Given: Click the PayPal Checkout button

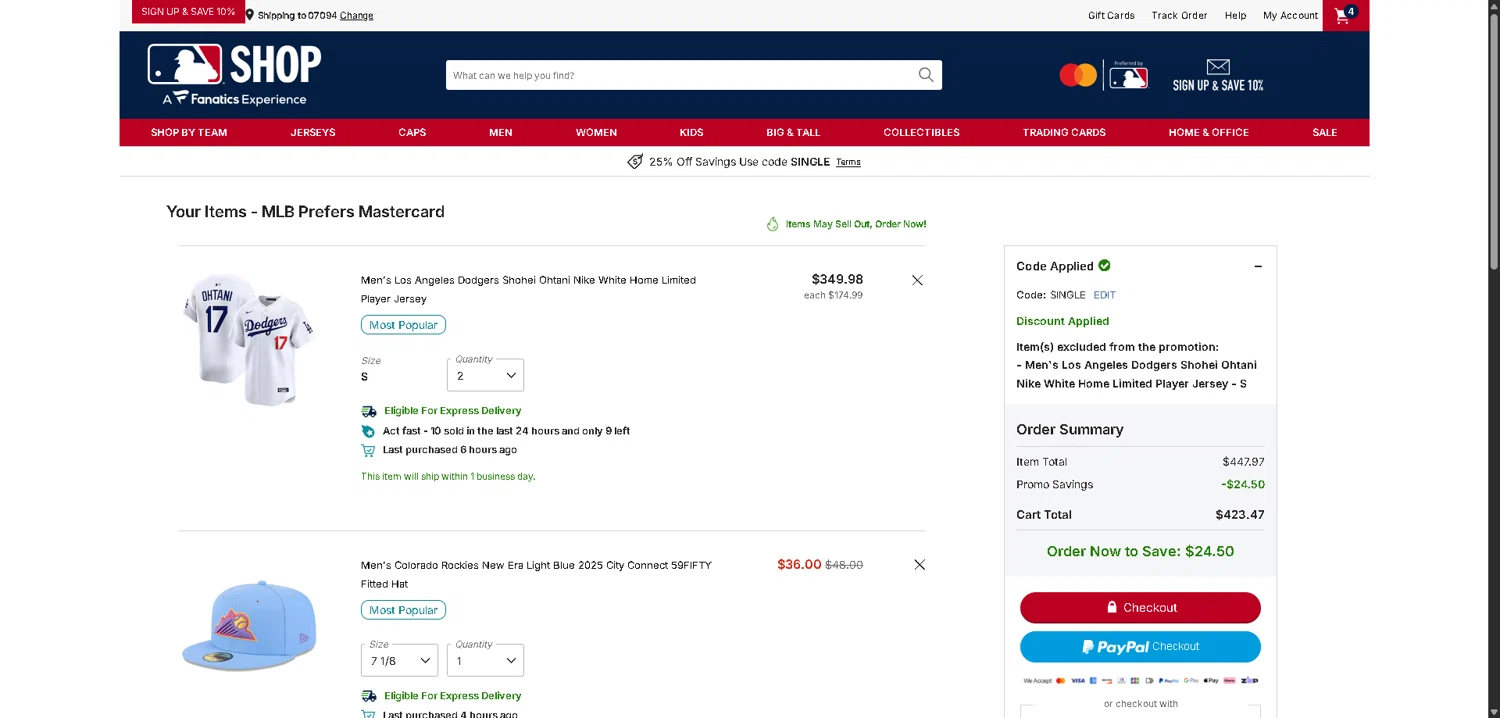Looking at the screenshot, I should (1140, 646).
